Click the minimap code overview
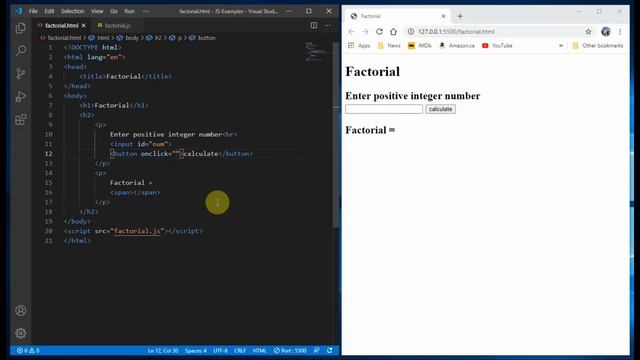Screen dimensions: 640x360 click(x=317, y=51)
